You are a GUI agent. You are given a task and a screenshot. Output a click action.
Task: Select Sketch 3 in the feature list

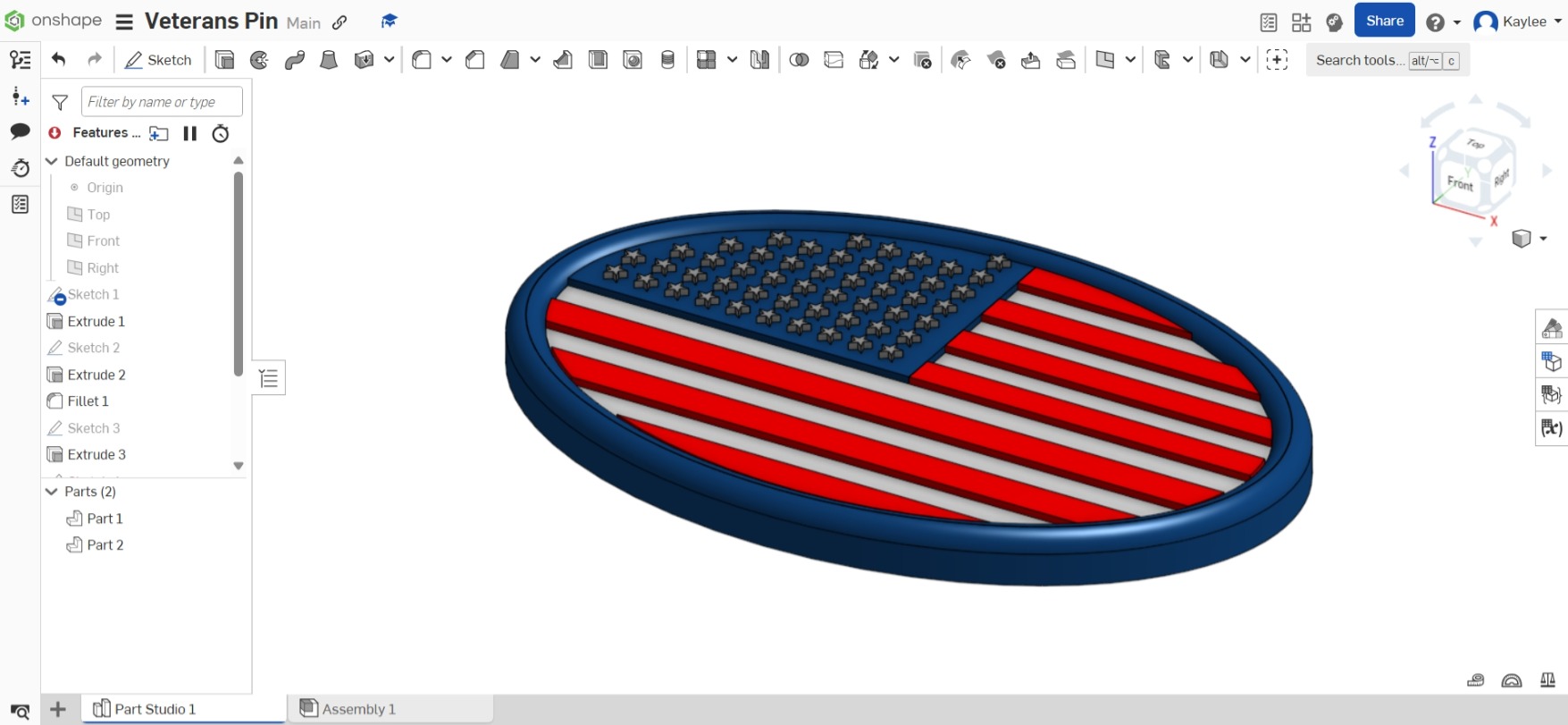pos(93,428)
